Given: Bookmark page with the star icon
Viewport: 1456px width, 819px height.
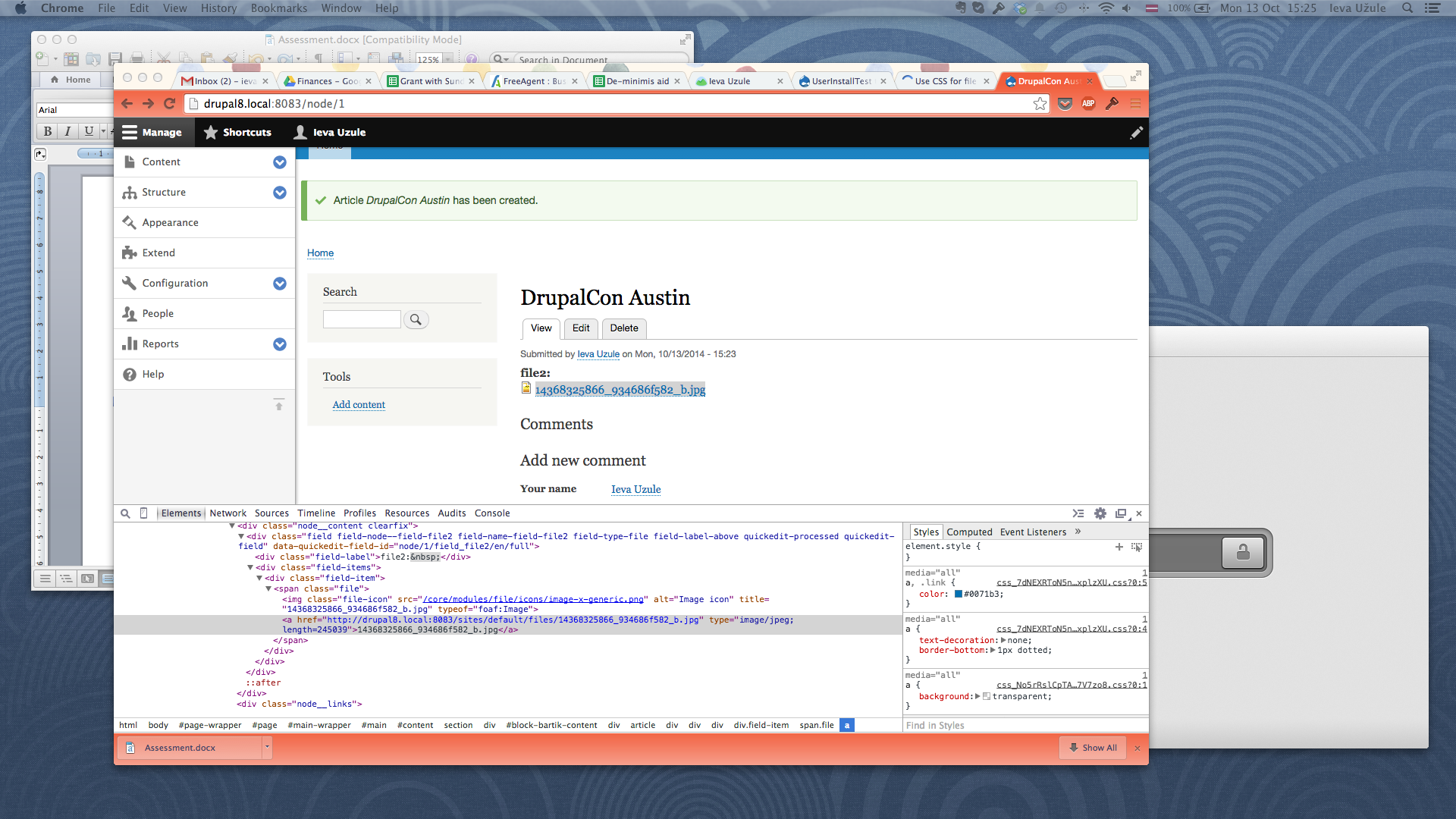Looking at the screenshot, I should (x=1040, y=104).
